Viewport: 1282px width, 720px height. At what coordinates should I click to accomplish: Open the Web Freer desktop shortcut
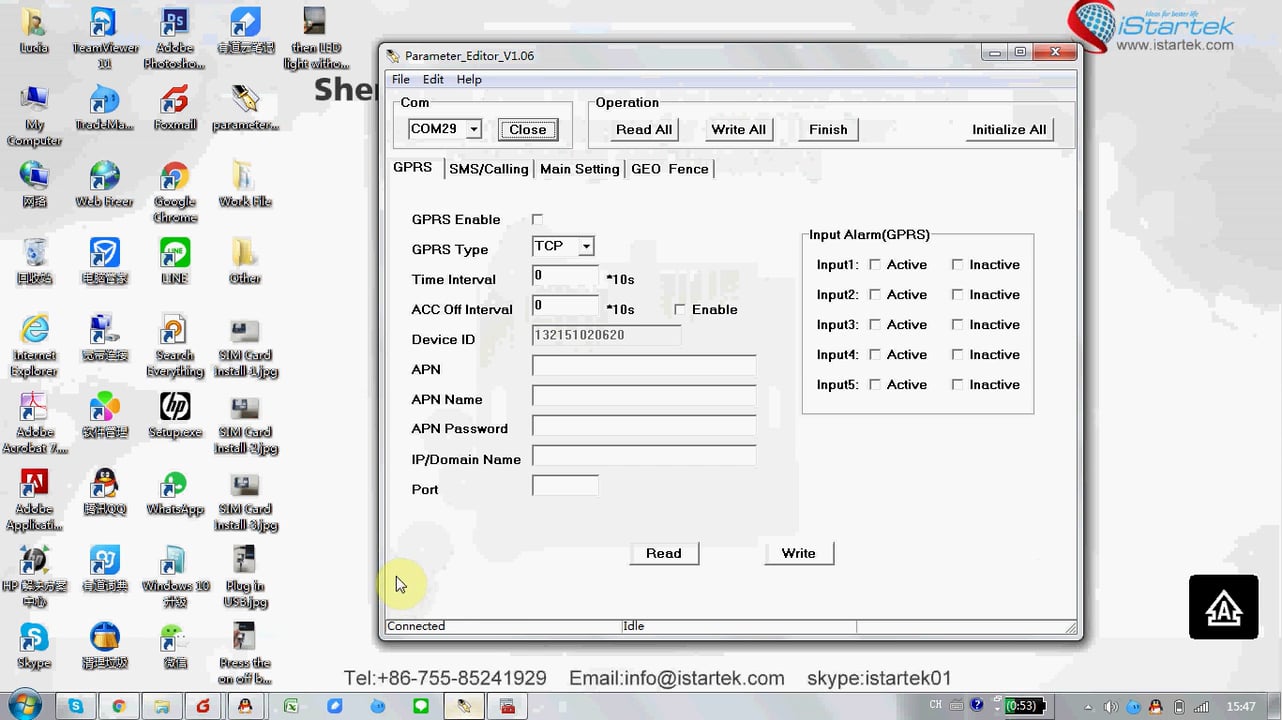104,183
